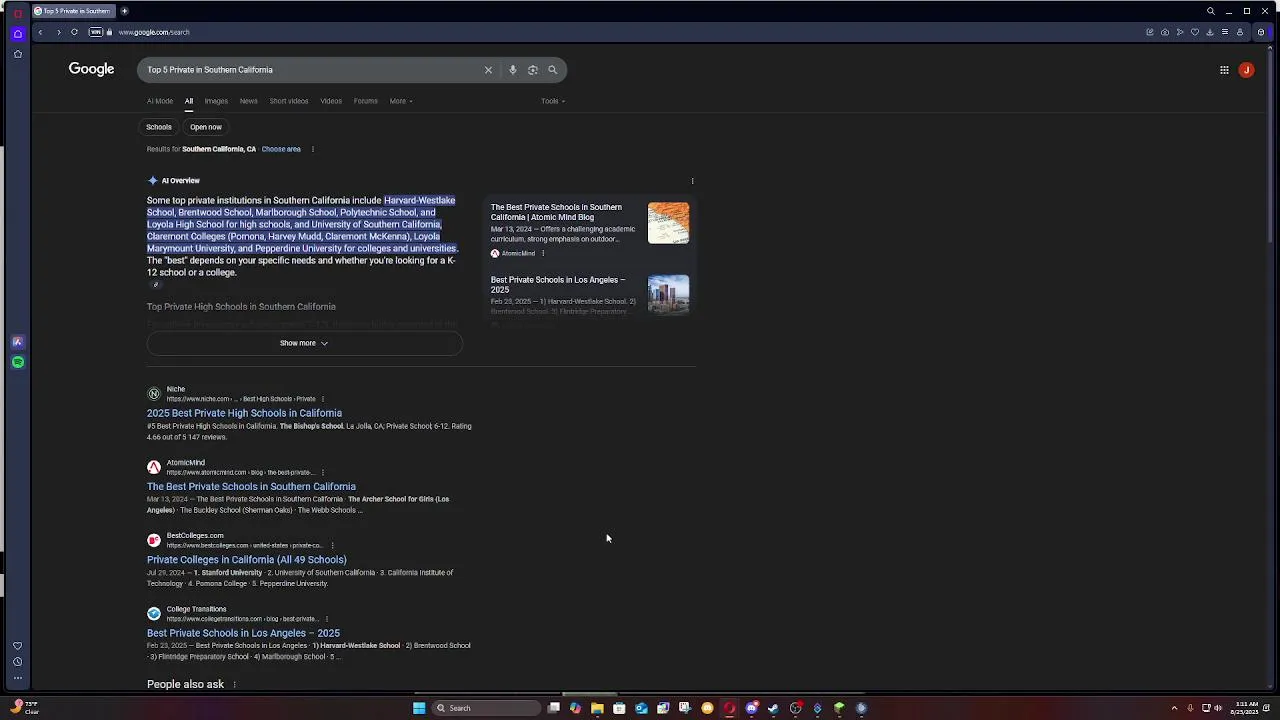
Task: Click the Atomic Mind source thumbnail image
Action: (668, 223)
